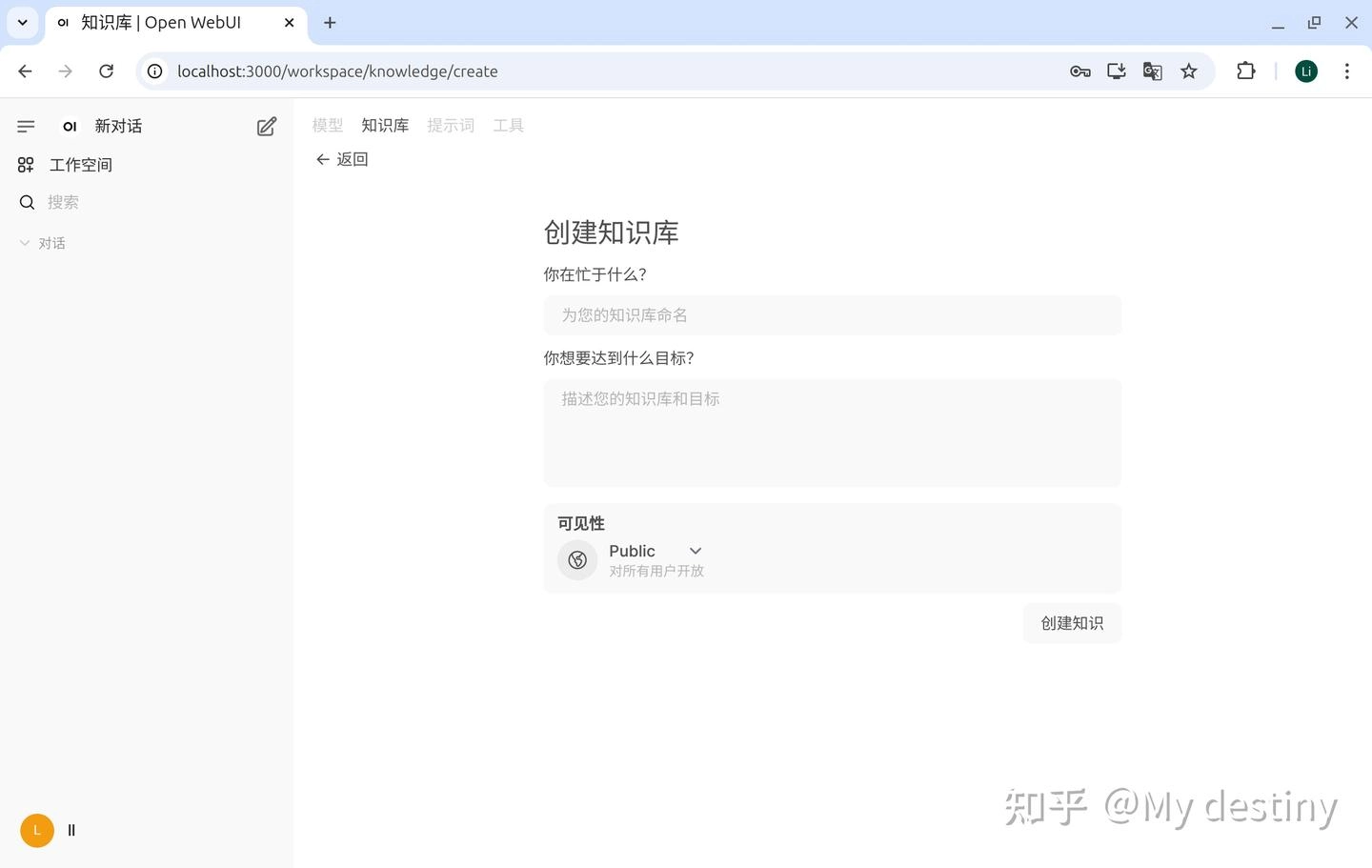Screen dimensions: 1372x868
Task: Toggle the sidebar menu icon
Action: coord(26,126)
